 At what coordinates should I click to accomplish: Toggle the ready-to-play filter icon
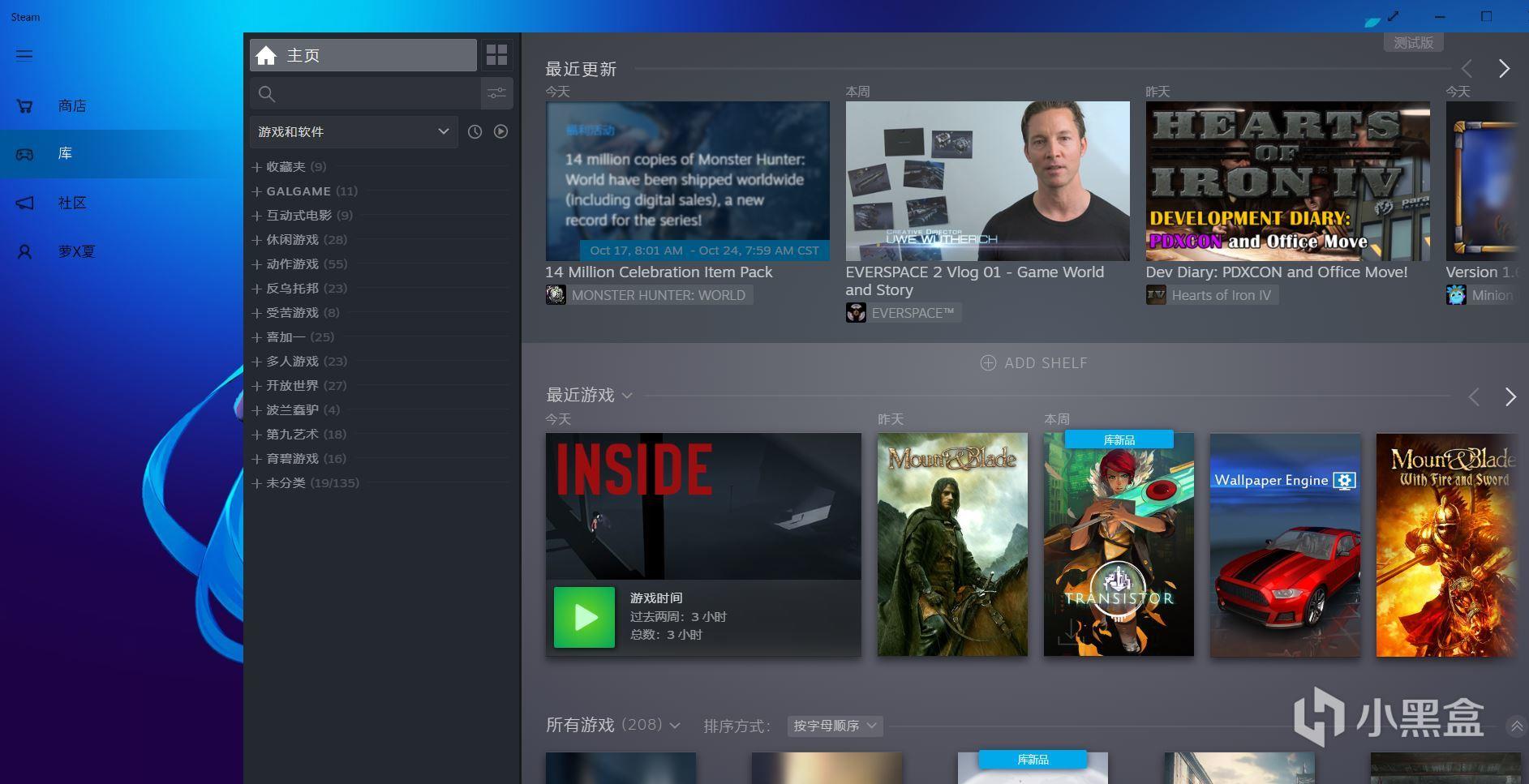coord(500,131)
